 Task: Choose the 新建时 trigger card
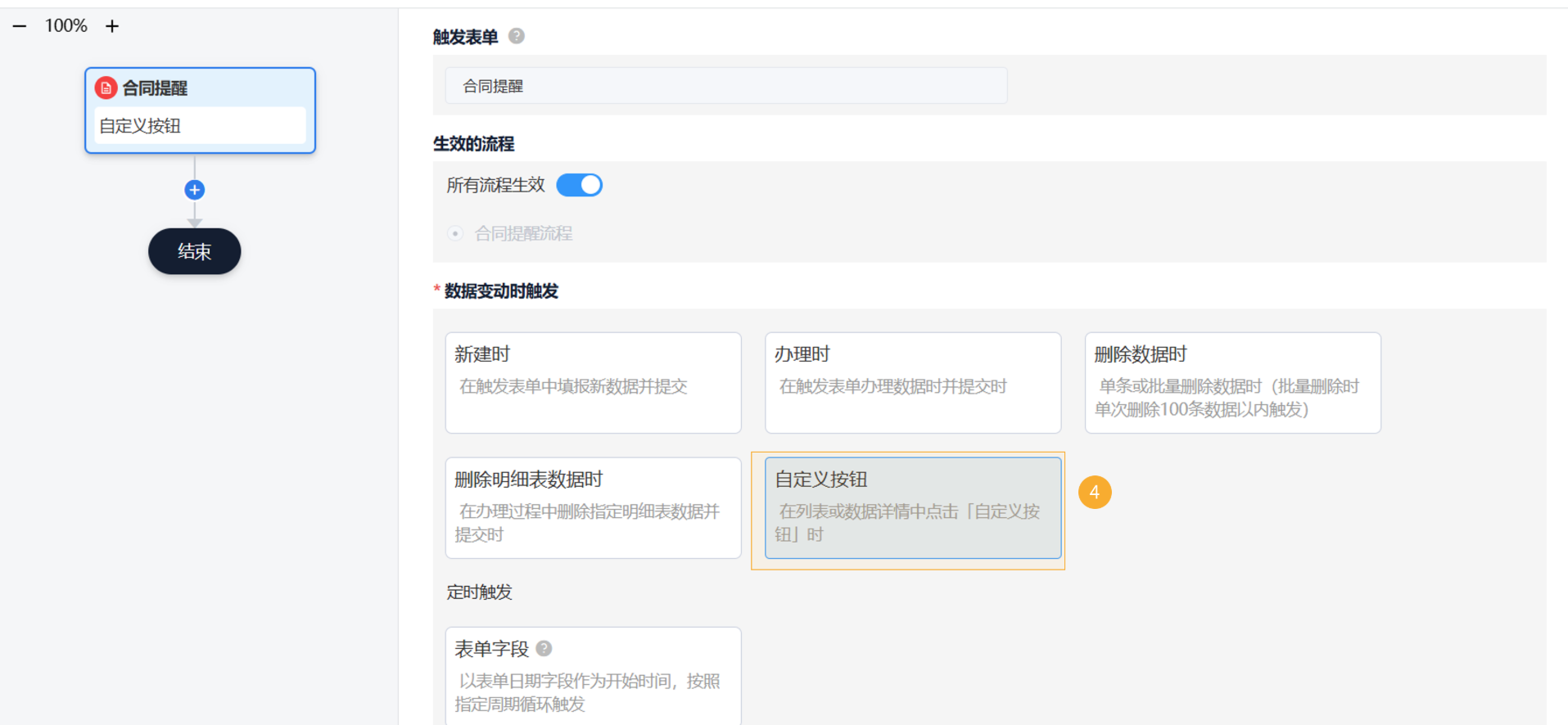coord(593,383)
